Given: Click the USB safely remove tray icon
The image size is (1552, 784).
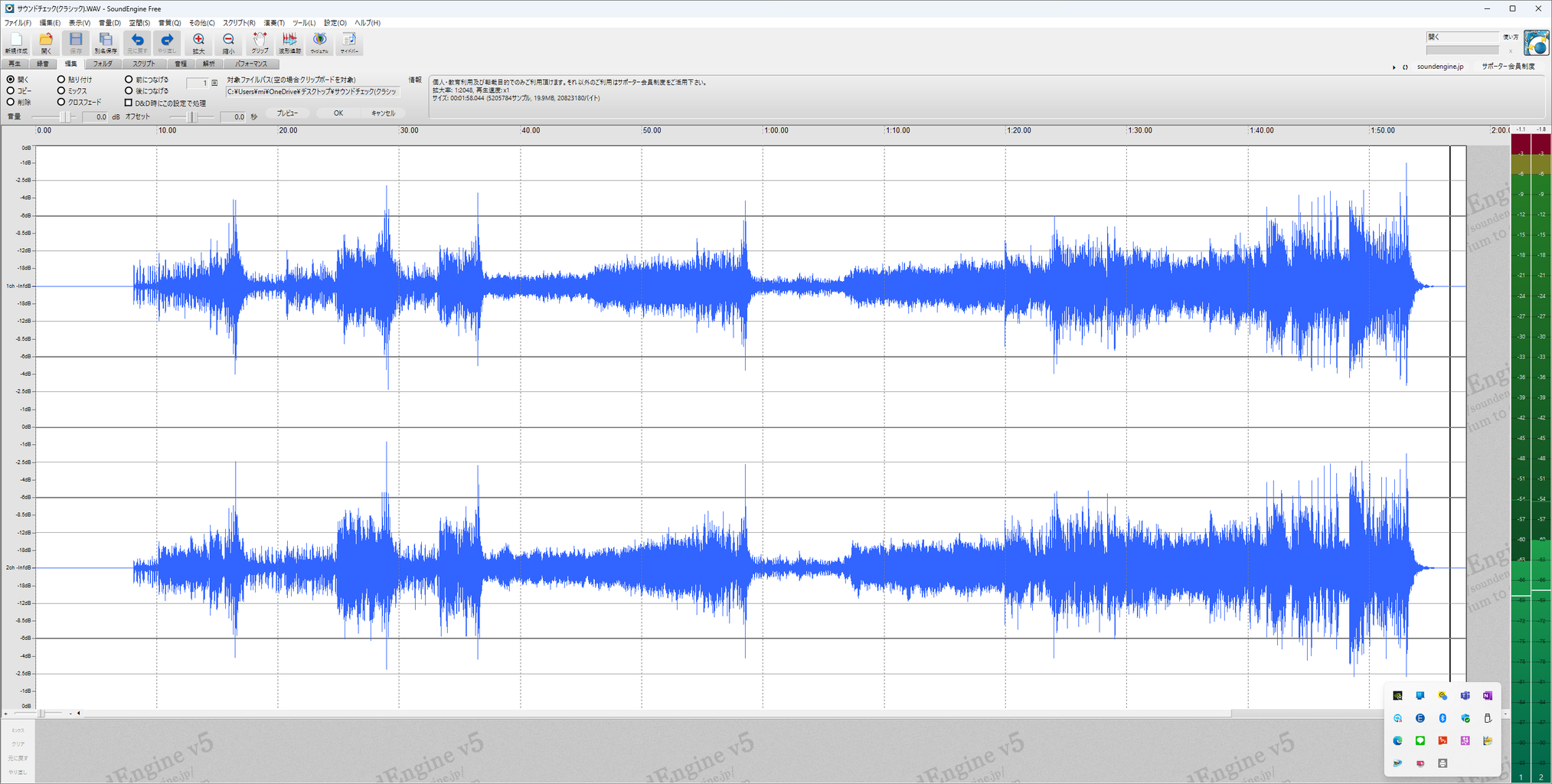Looking at the screenshot, I should pyautogui.click(x=1487, y=718).
